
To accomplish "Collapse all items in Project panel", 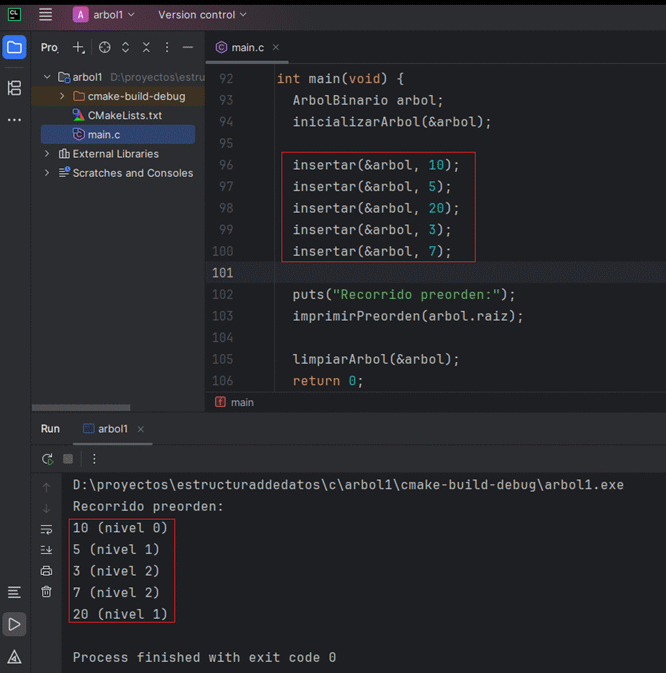I will 146,47.
